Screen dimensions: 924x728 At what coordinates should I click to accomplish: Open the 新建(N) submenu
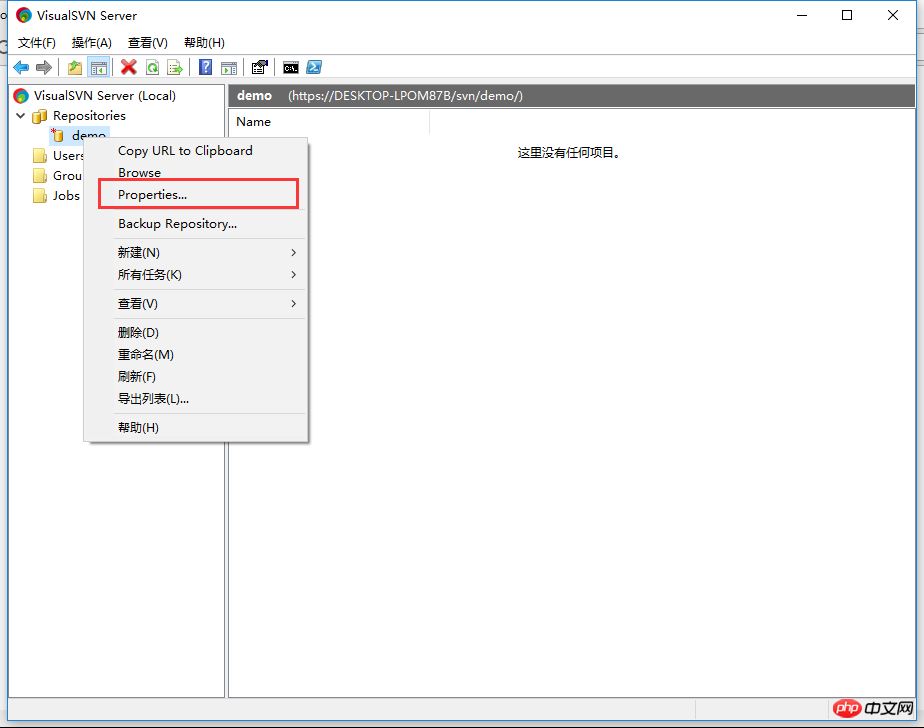click(x=209, y=253)
